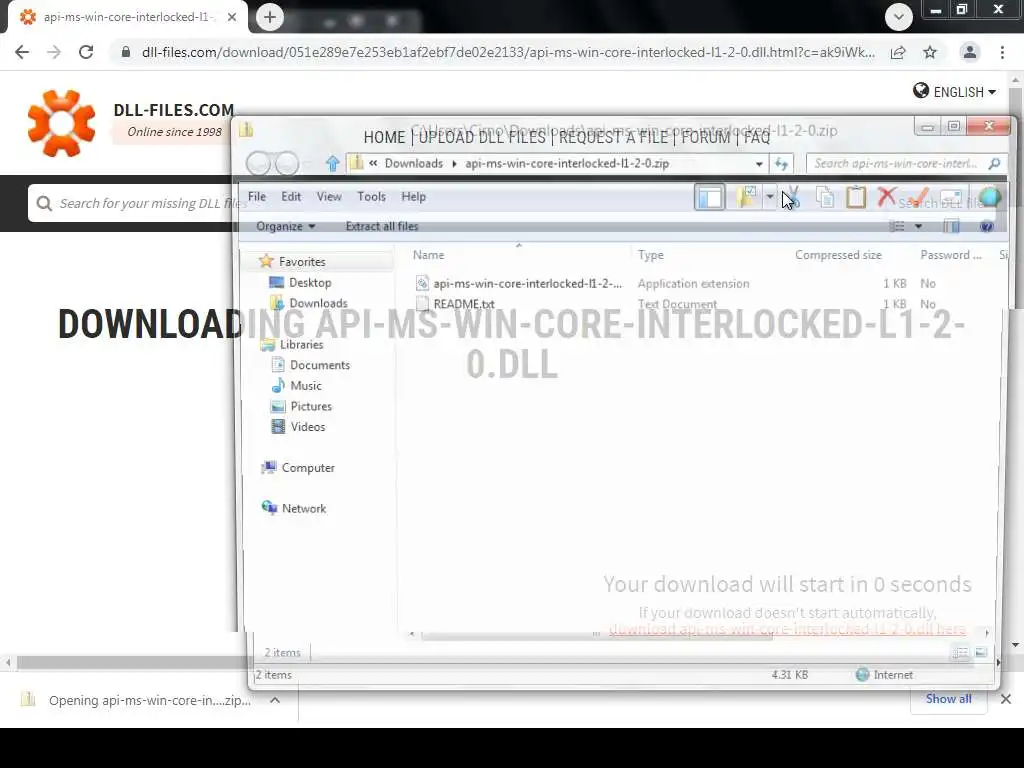1024x768 pixels.
Task: Click Chrome's reload icon
Action: (x=86, y=52)
